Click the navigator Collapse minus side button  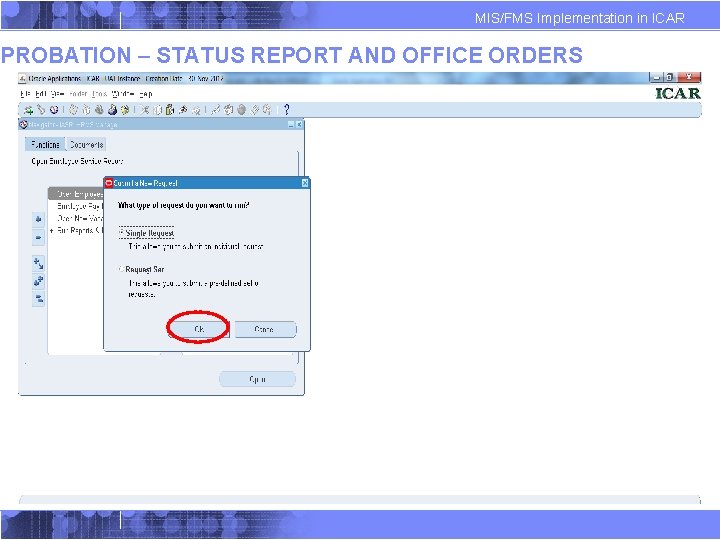[x=39, y=237]
